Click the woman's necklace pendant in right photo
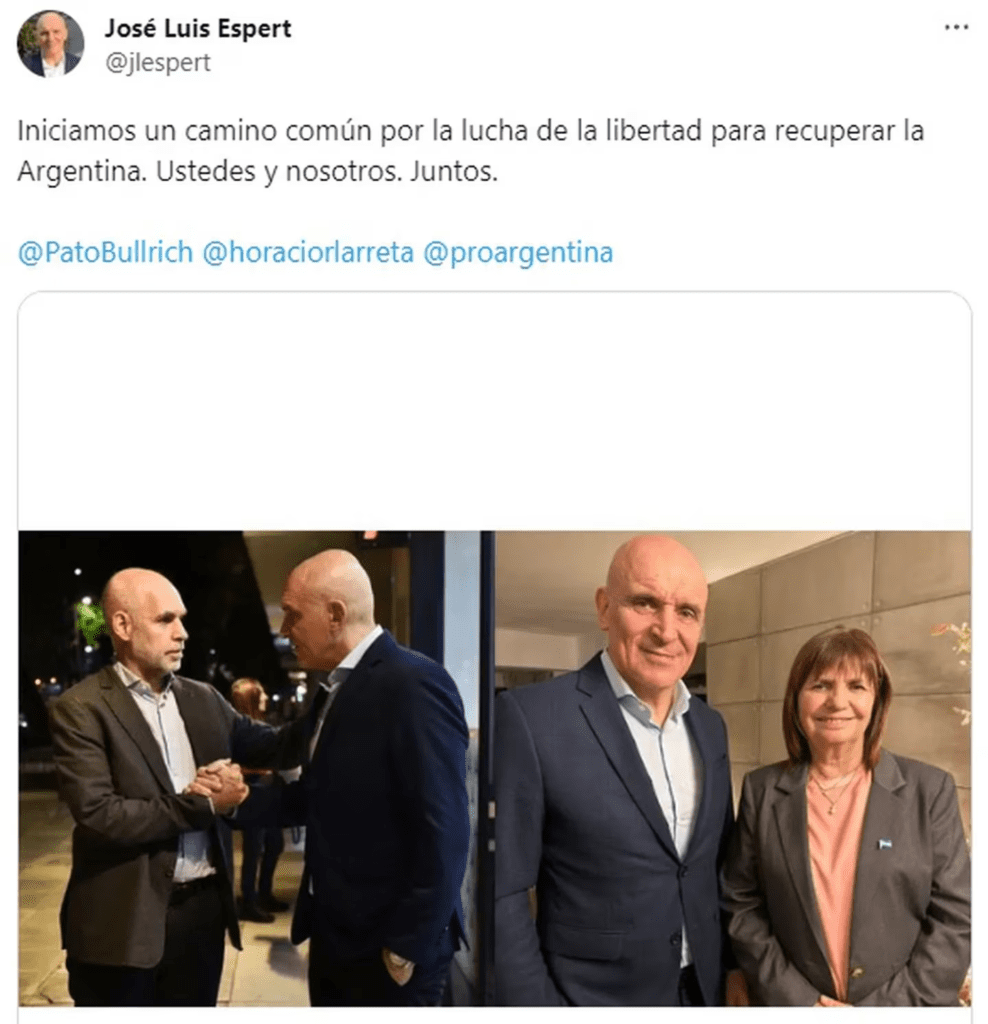This screenshot has height=1024, width=988. (830, 810)
